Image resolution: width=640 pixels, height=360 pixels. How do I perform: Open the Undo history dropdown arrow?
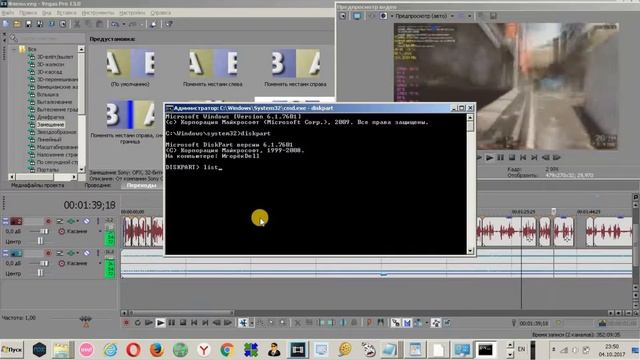coord(123,24)
